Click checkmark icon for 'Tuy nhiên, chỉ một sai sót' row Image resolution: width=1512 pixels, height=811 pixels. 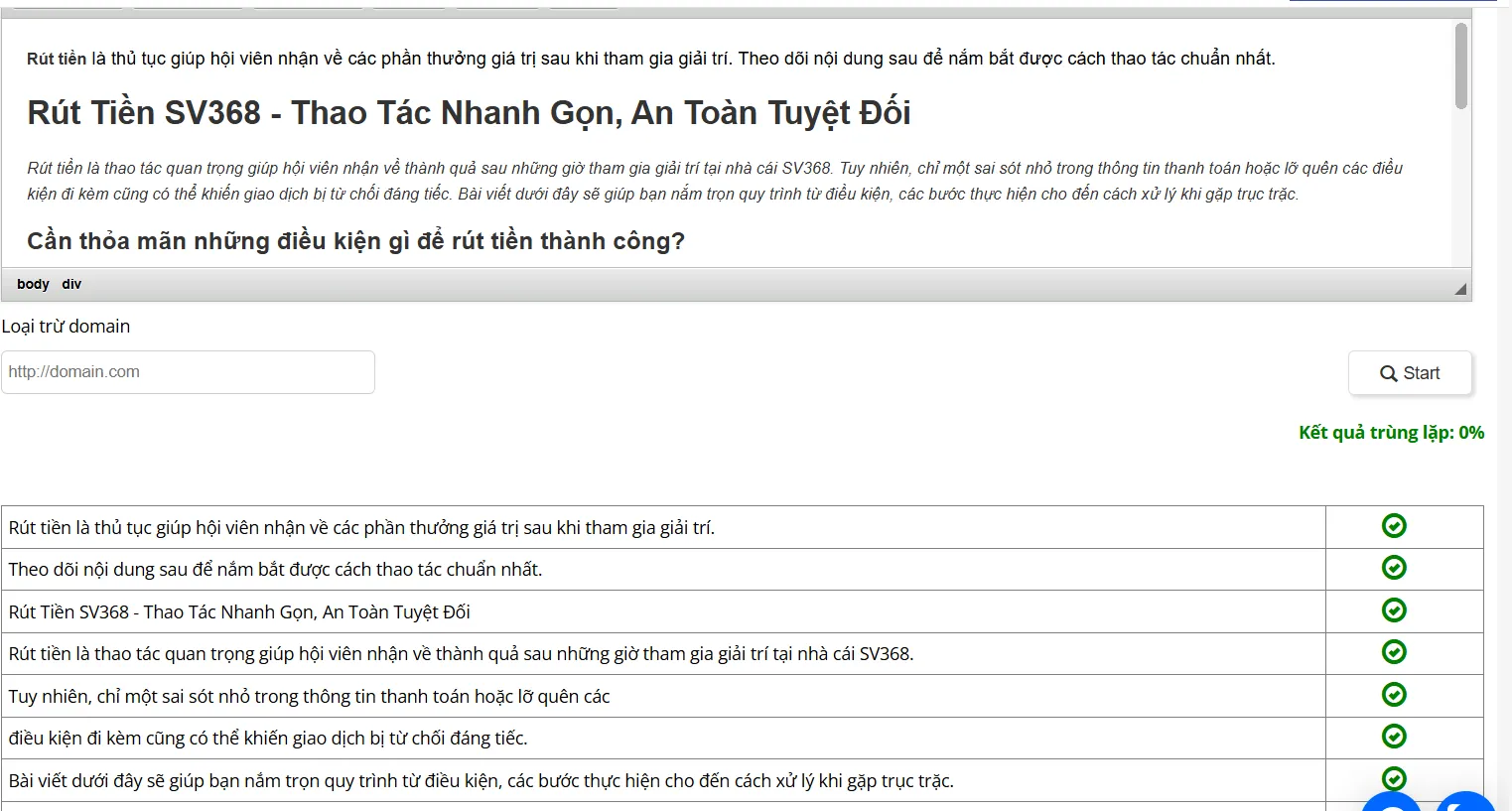pyautogui.click(x=1394, y=695)
